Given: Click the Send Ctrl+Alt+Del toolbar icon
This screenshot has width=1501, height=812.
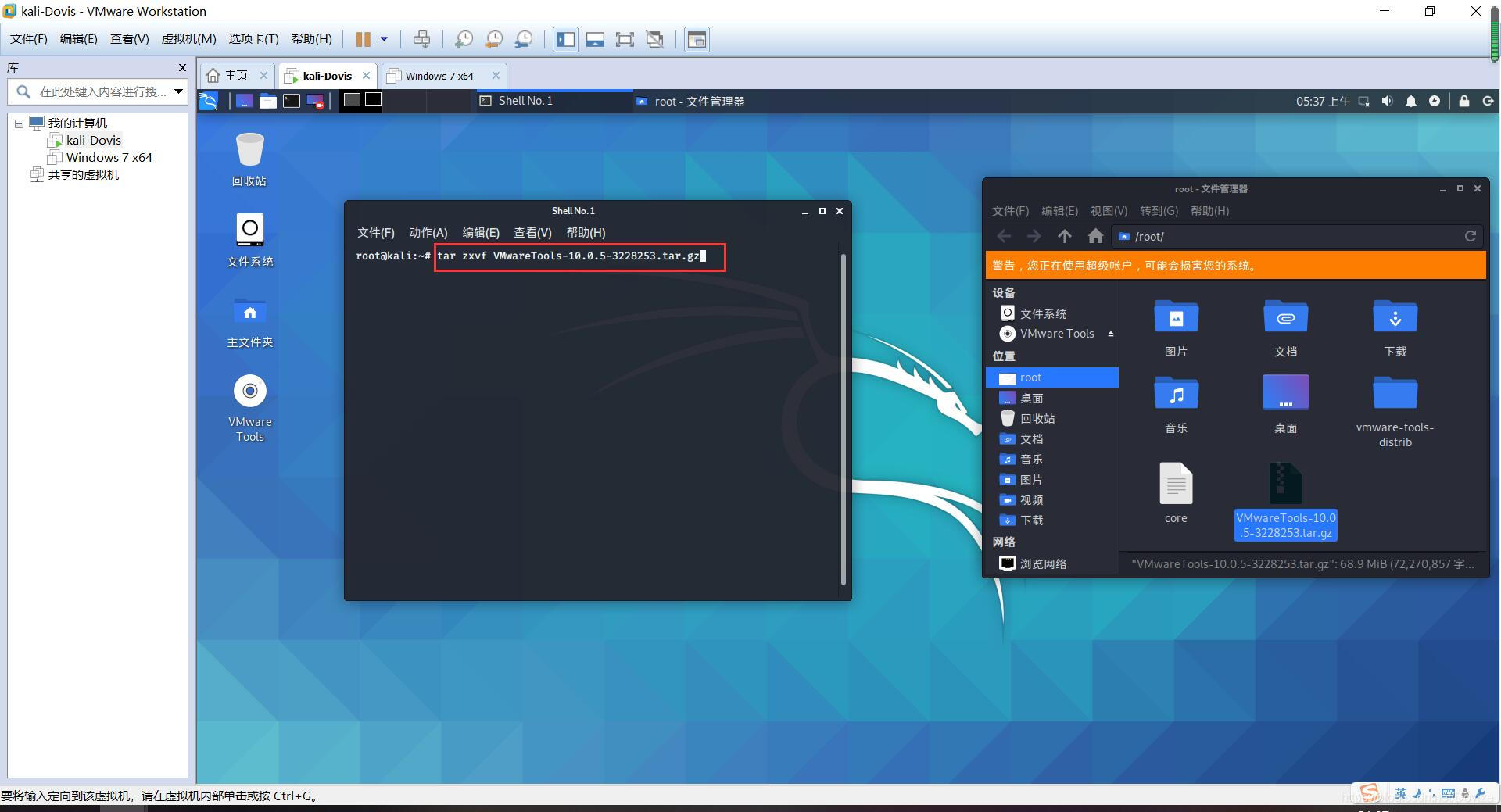Looking at the screenshot, I should (421, 39).
